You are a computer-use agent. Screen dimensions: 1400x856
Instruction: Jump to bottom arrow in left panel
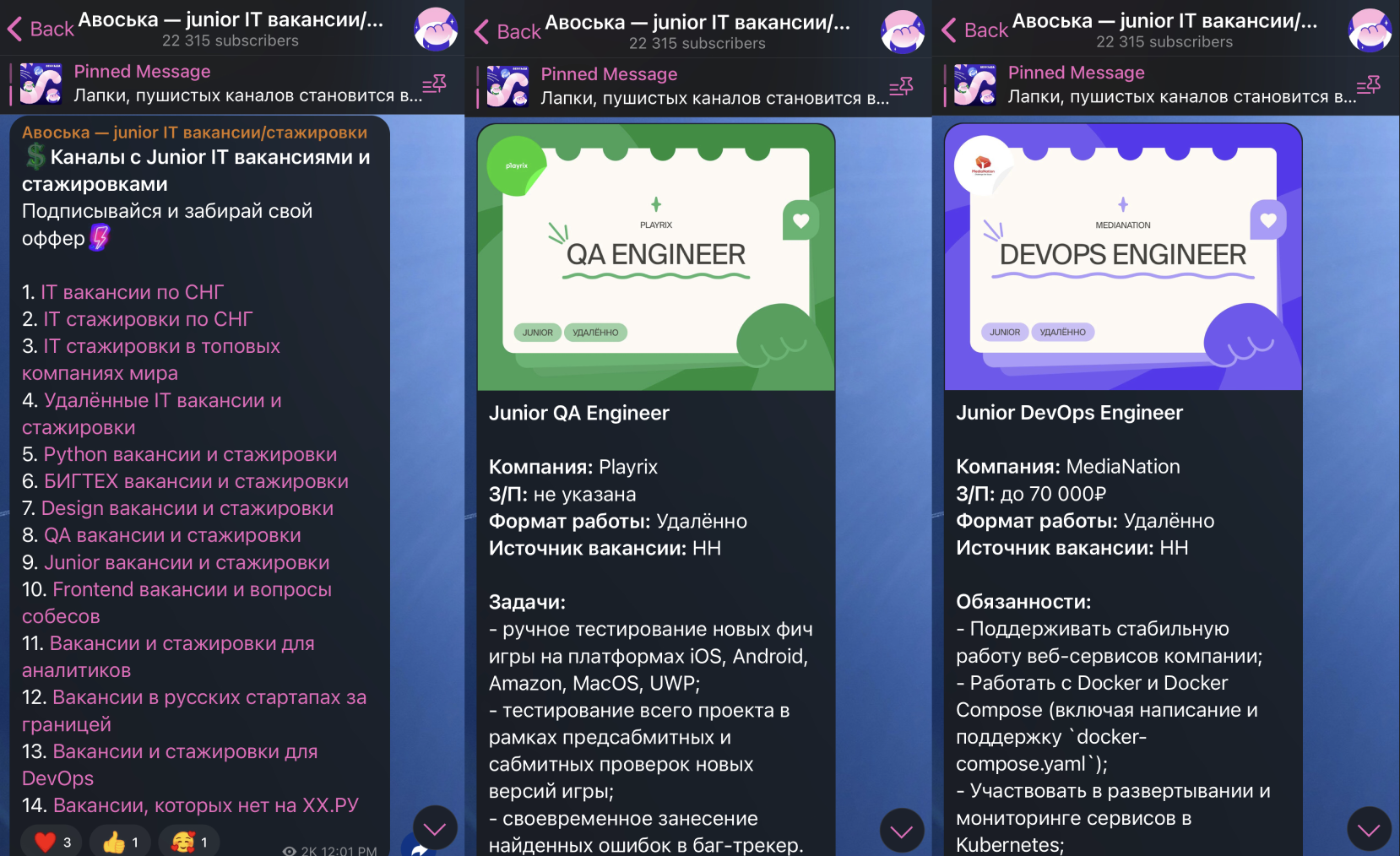(x=435, y=829)
